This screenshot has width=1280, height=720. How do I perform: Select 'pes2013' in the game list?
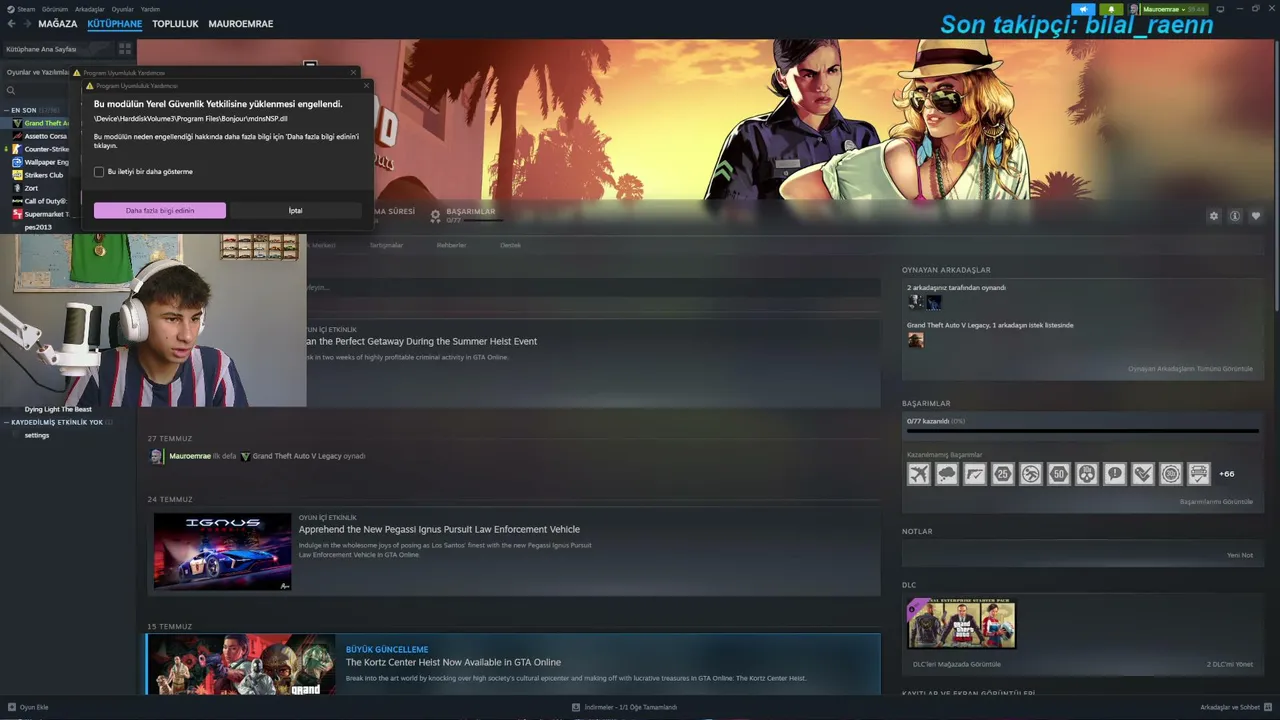pos(38,227)
